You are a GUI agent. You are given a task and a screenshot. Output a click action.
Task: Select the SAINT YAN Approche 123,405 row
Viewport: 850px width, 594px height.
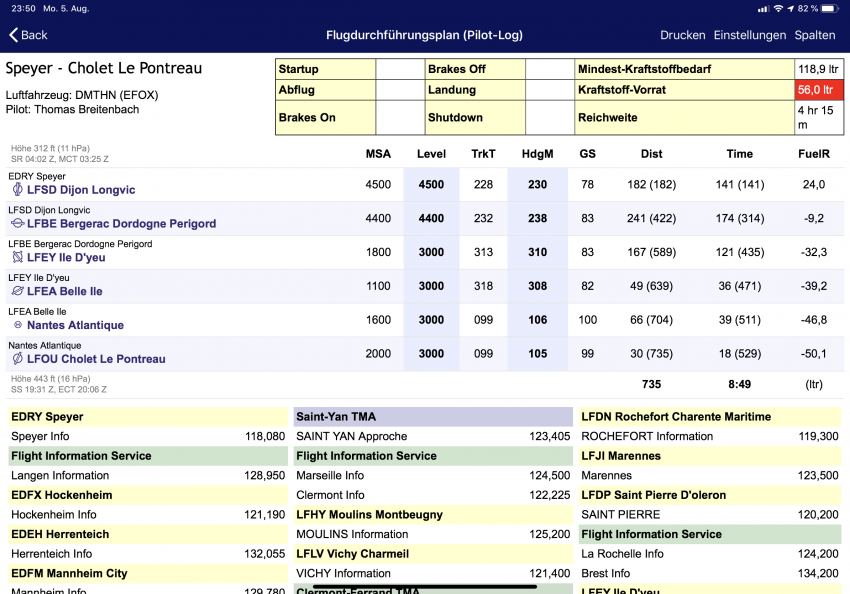433,436
